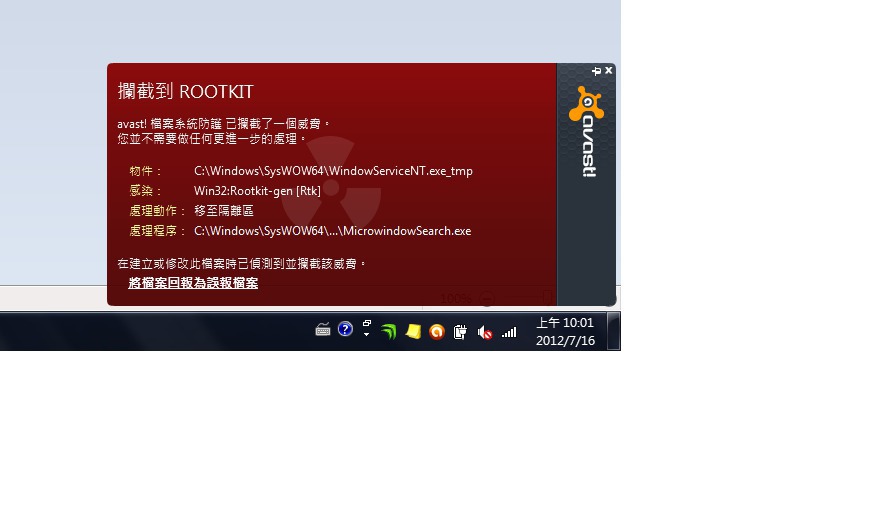Click the Show desktop button beside the clock
The width and height of the screenshot is (869, 525).
[x=614, y=331]
